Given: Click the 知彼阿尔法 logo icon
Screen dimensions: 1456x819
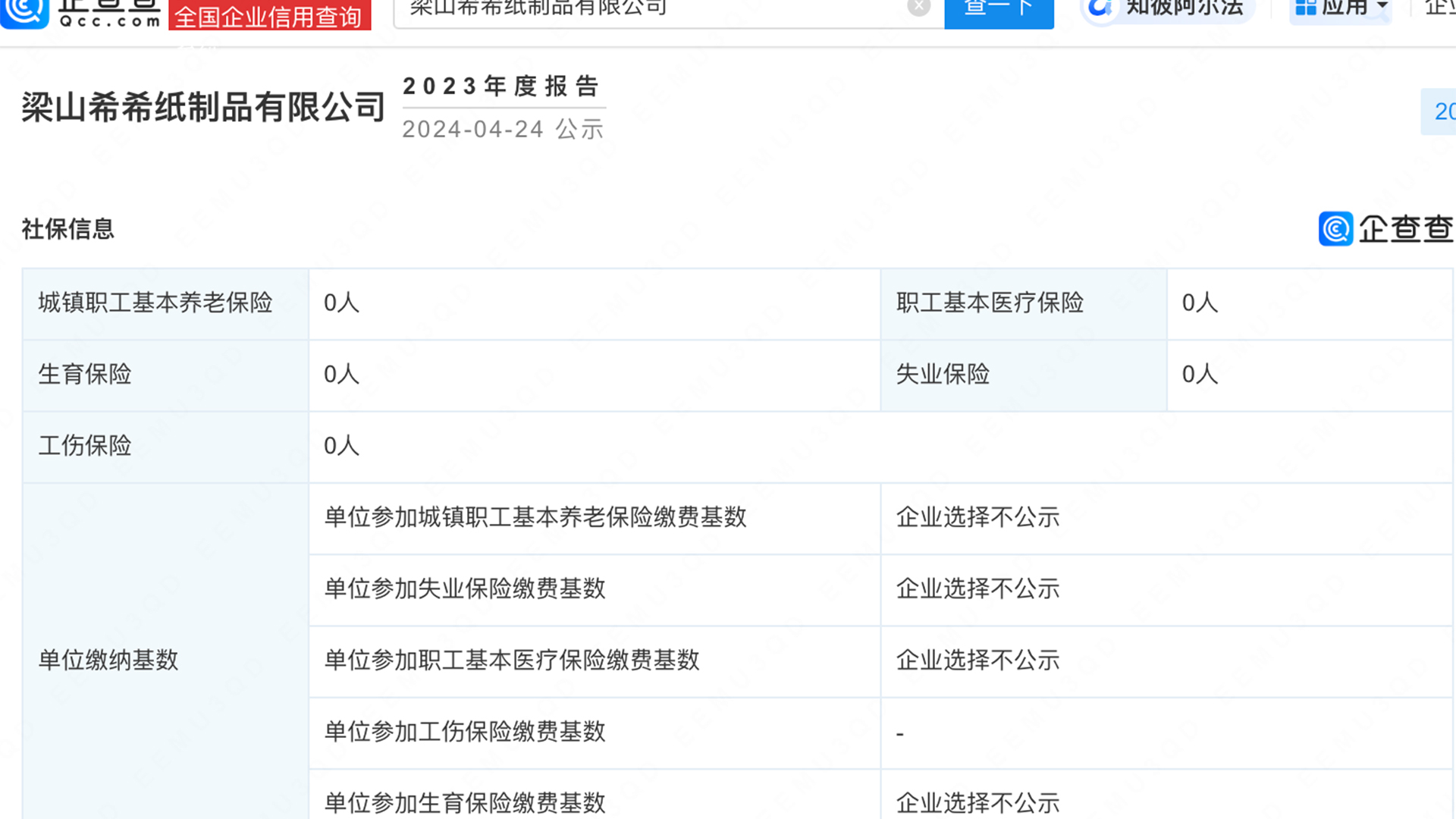Looking at the screenshot, I should (1100, 9).
